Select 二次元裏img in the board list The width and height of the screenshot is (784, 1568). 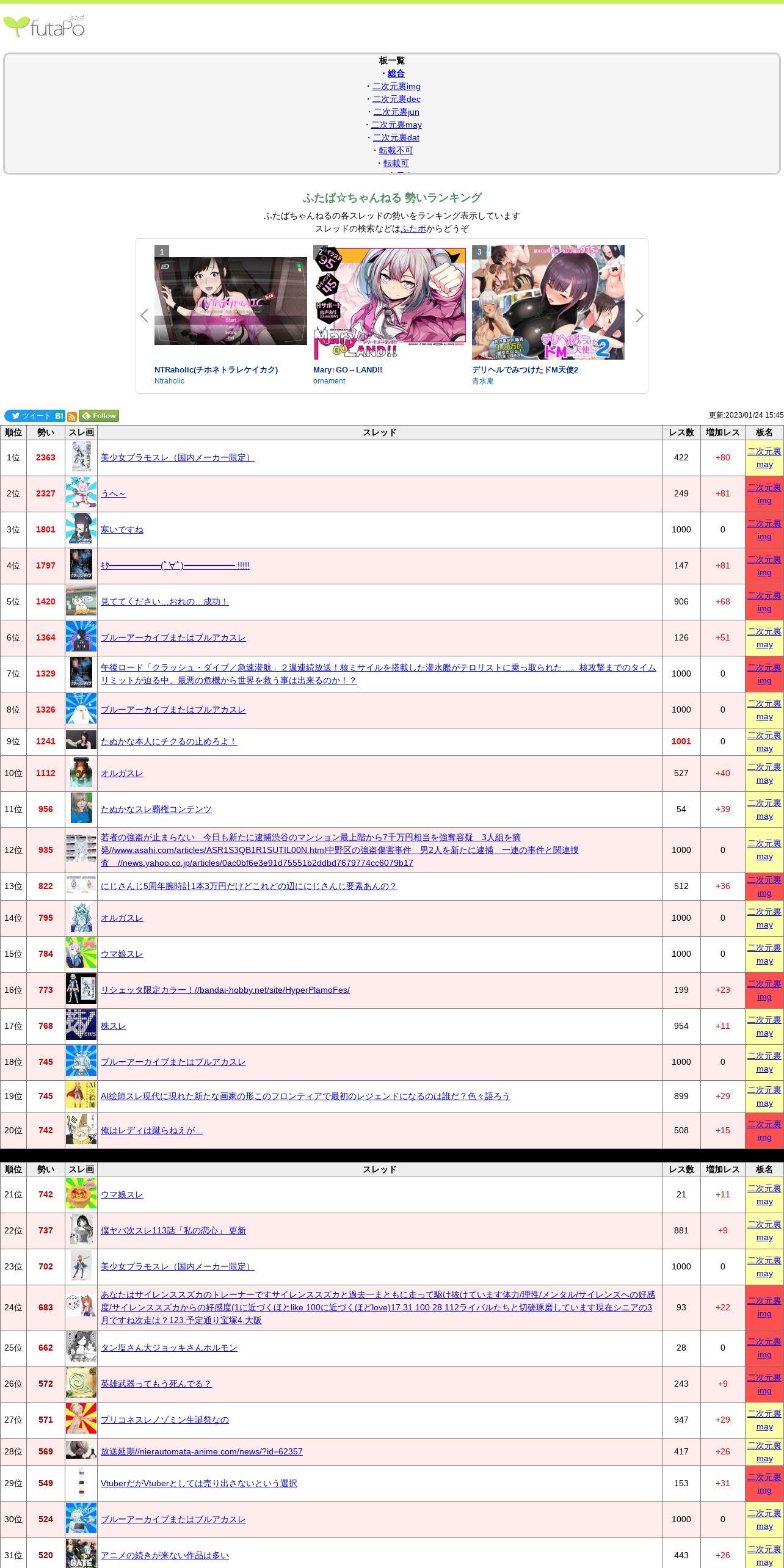click(396, 86)
